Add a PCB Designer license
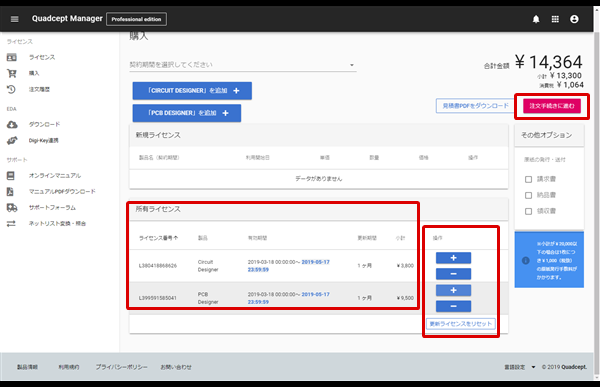 (187, 113)
